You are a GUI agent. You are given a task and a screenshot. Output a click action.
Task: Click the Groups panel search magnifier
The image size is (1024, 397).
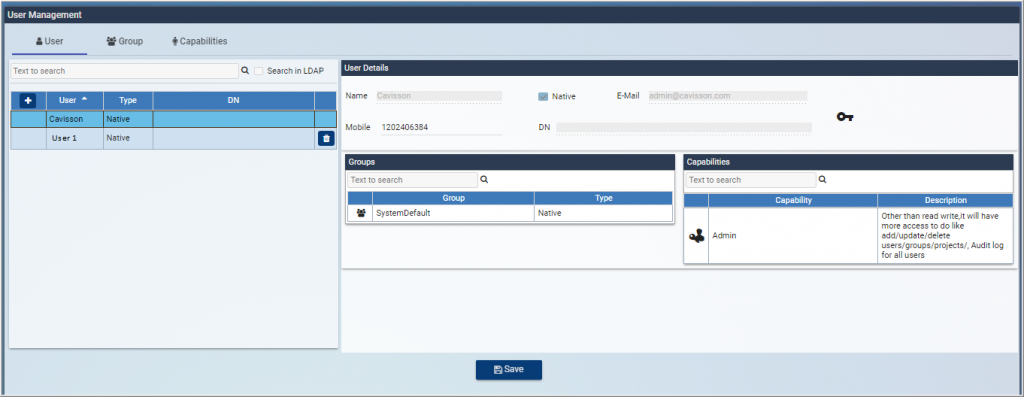click(484, 180)
